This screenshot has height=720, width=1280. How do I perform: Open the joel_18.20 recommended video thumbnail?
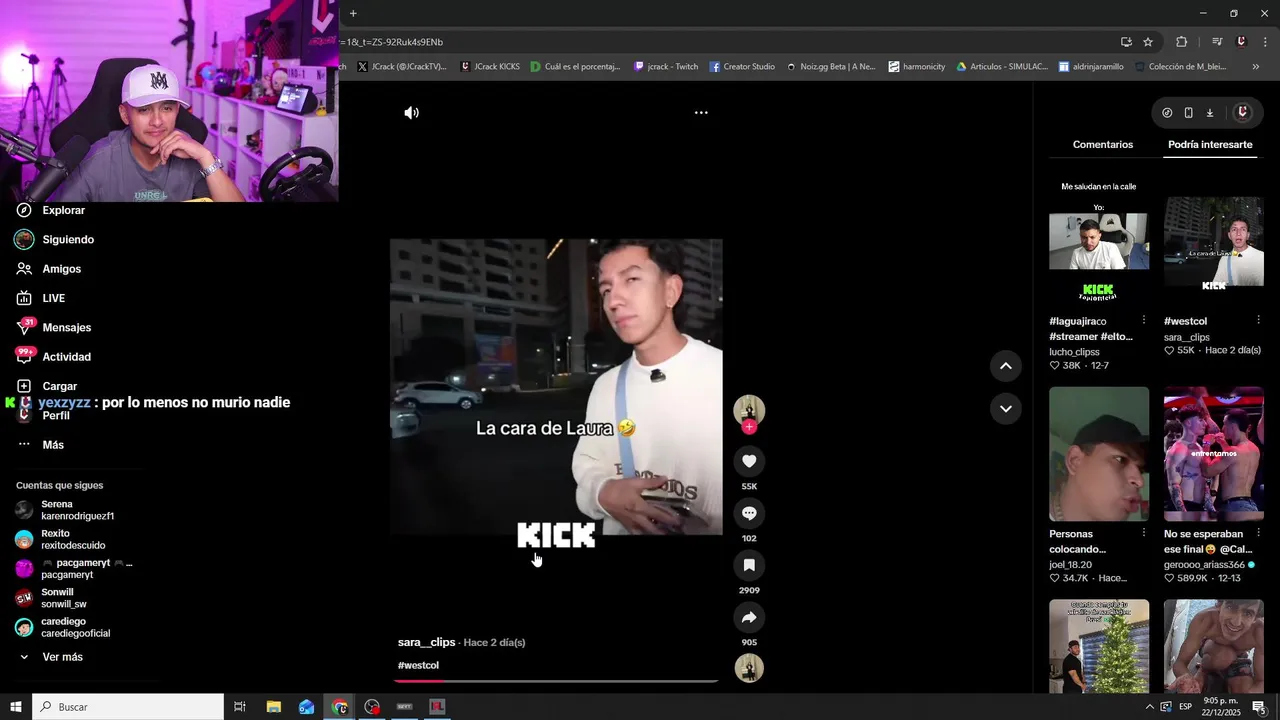point(1099,454)
